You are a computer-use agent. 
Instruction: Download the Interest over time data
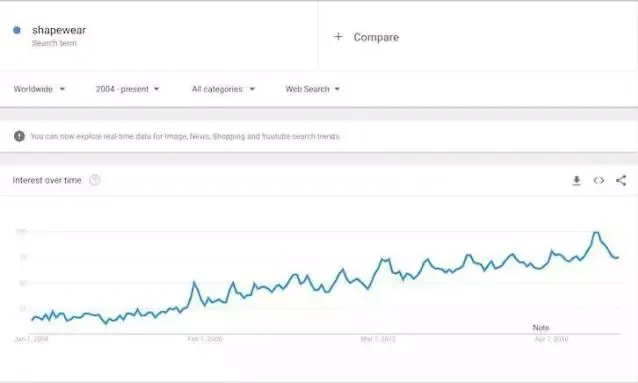click(576, 180)
